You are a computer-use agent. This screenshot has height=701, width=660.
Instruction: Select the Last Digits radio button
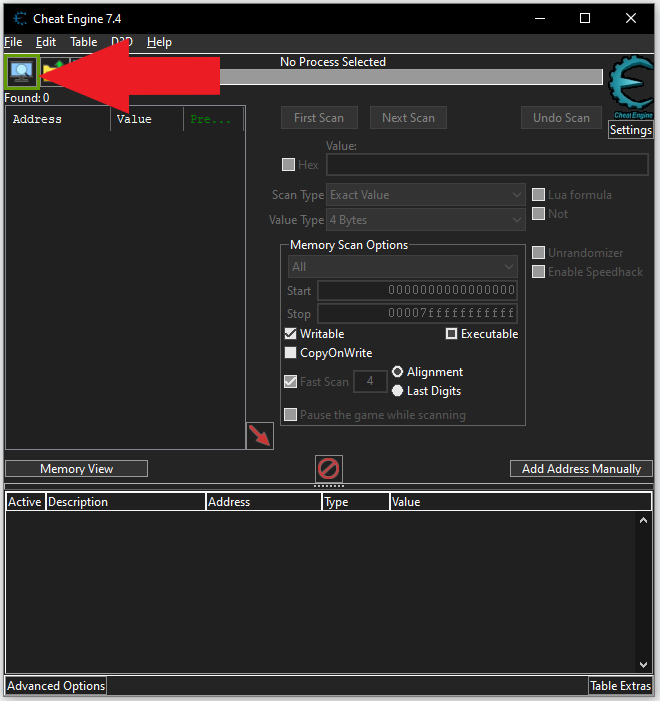pyautogui.click(x=398, y=391)
